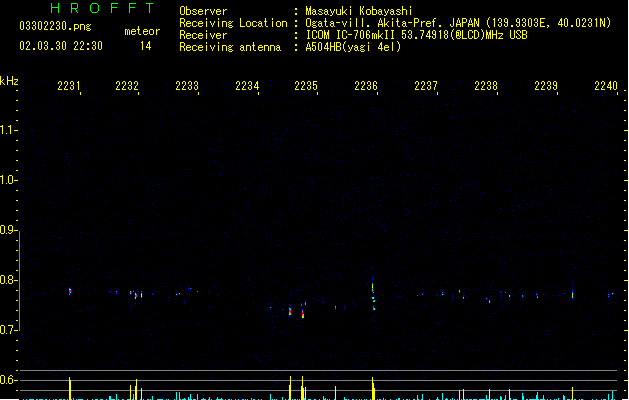The height and width of the screenshot is (400, 629).
Task: Click the meteor echo at 2231
Action: point(70,291)
